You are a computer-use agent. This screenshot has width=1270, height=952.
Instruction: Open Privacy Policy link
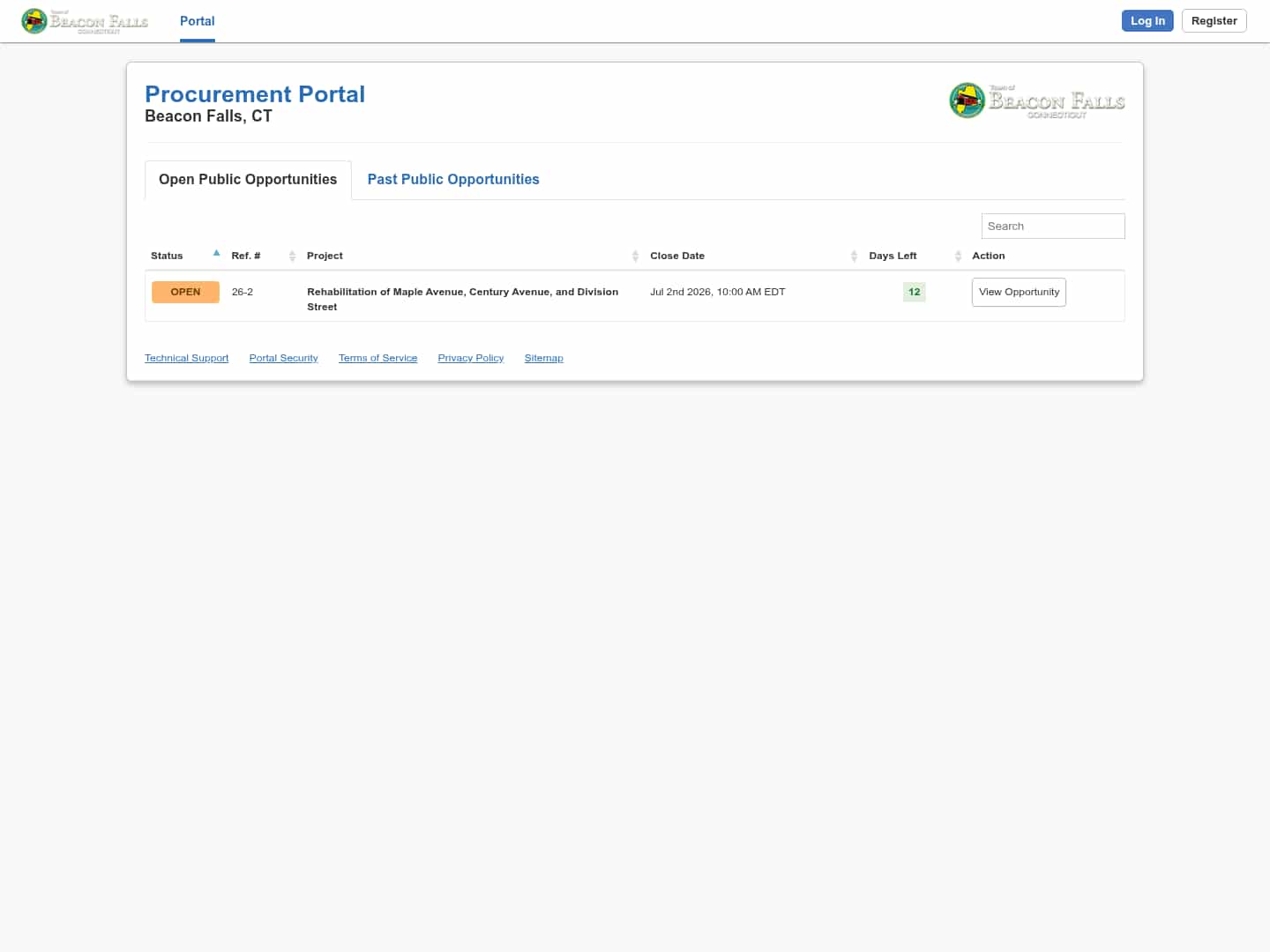470,358
